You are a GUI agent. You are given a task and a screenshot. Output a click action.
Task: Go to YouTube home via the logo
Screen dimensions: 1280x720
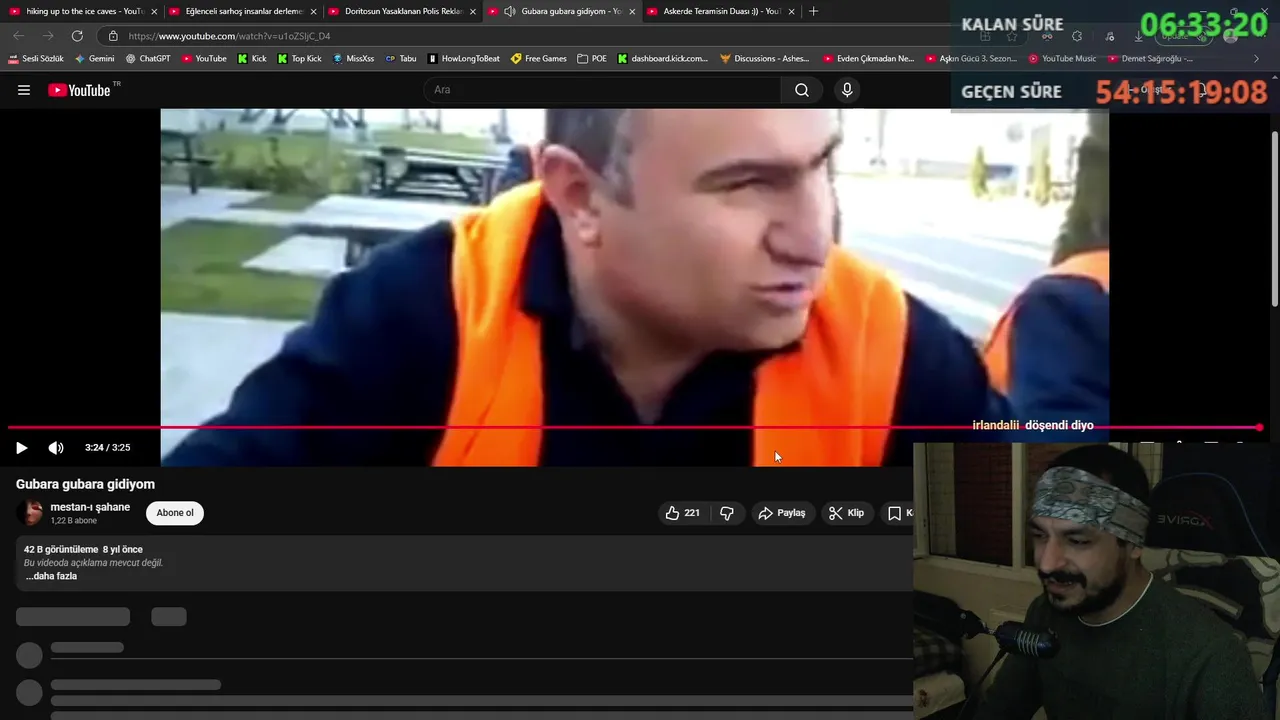(x=80, y=90)
